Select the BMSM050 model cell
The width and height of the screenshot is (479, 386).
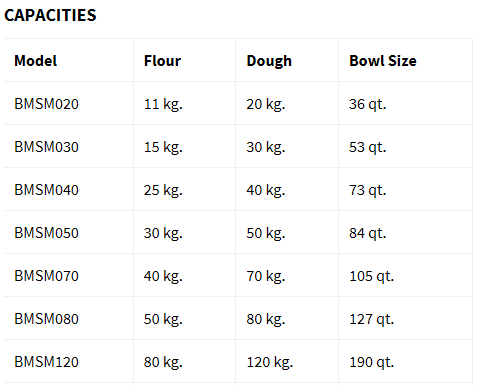coord(46,233)
